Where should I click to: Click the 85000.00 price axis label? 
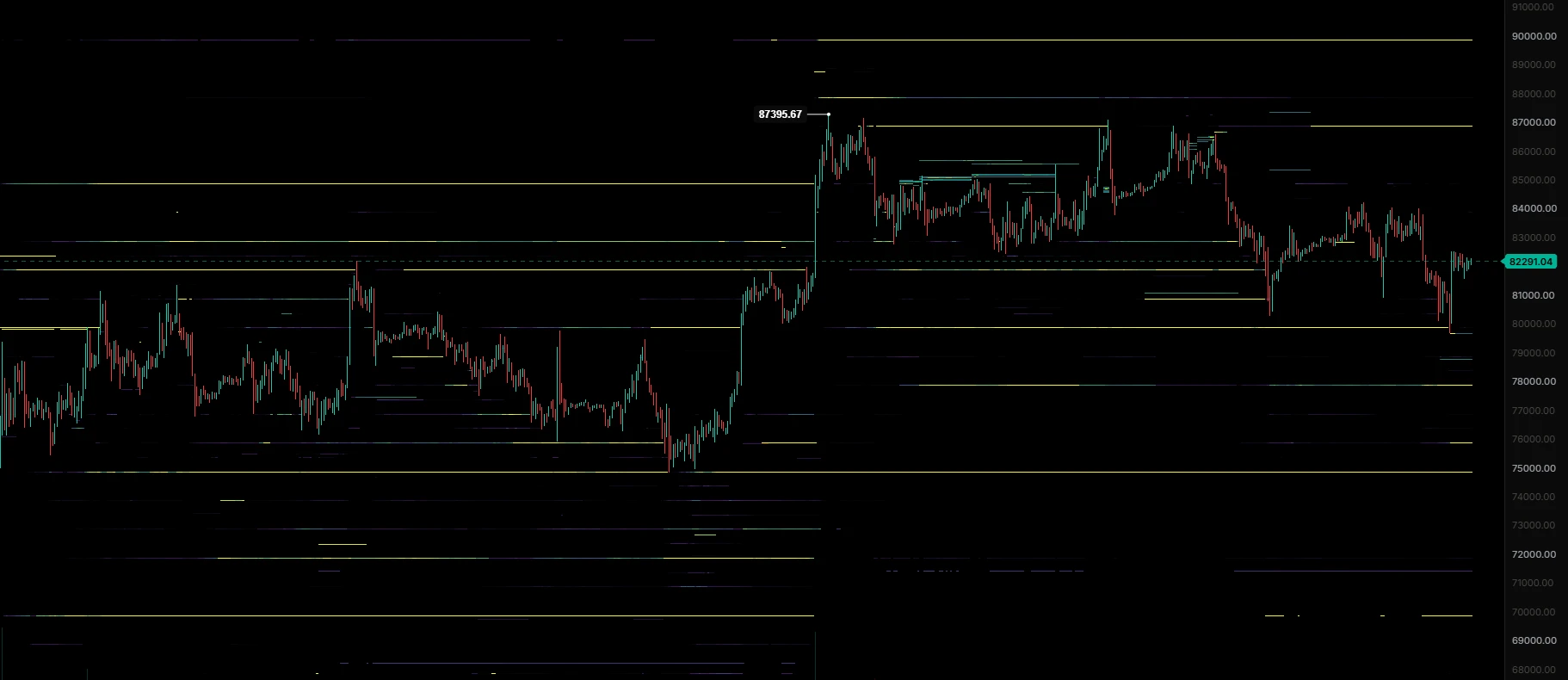1534,180
